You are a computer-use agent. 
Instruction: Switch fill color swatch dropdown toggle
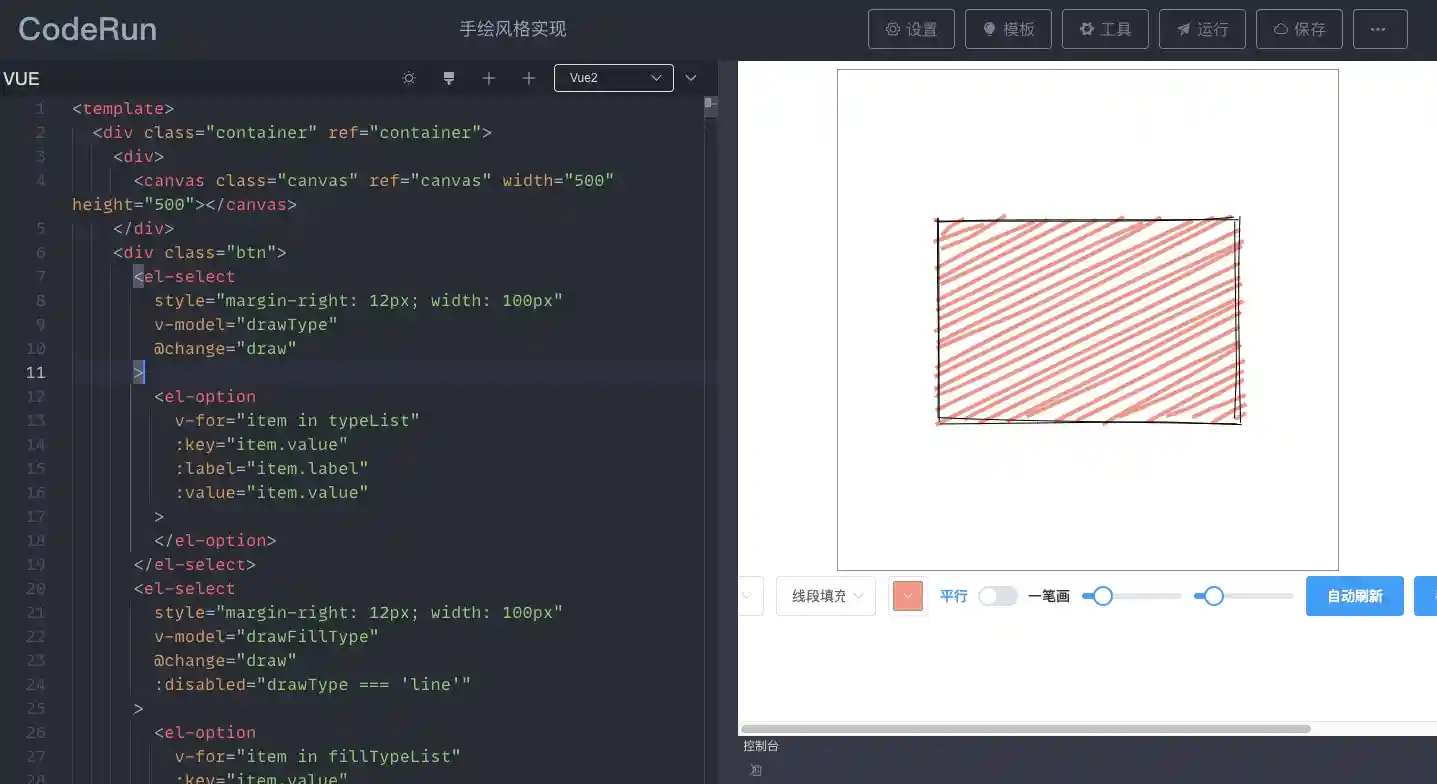(907, 595)
